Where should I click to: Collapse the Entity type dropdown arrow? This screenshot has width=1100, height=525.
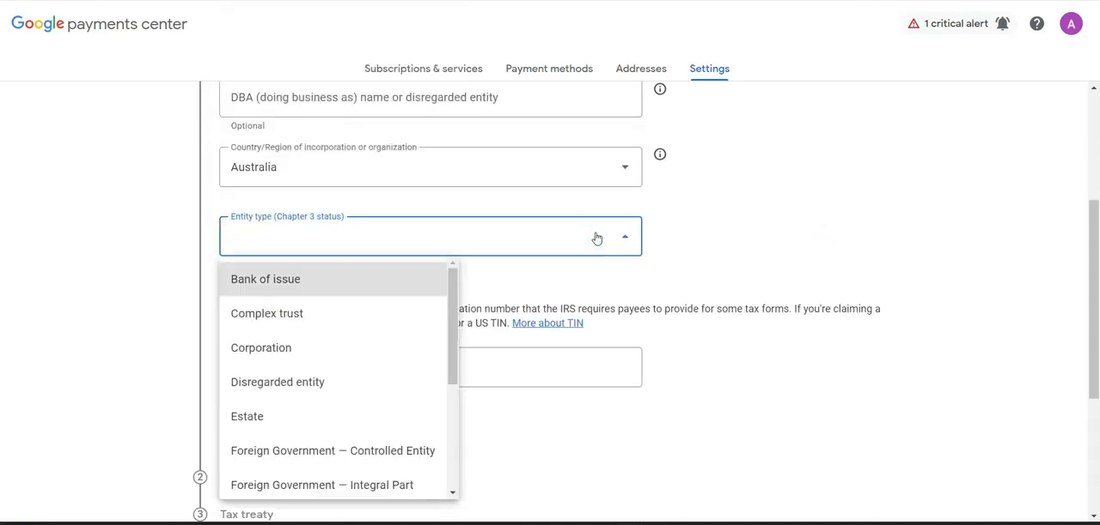coord(625,237)
